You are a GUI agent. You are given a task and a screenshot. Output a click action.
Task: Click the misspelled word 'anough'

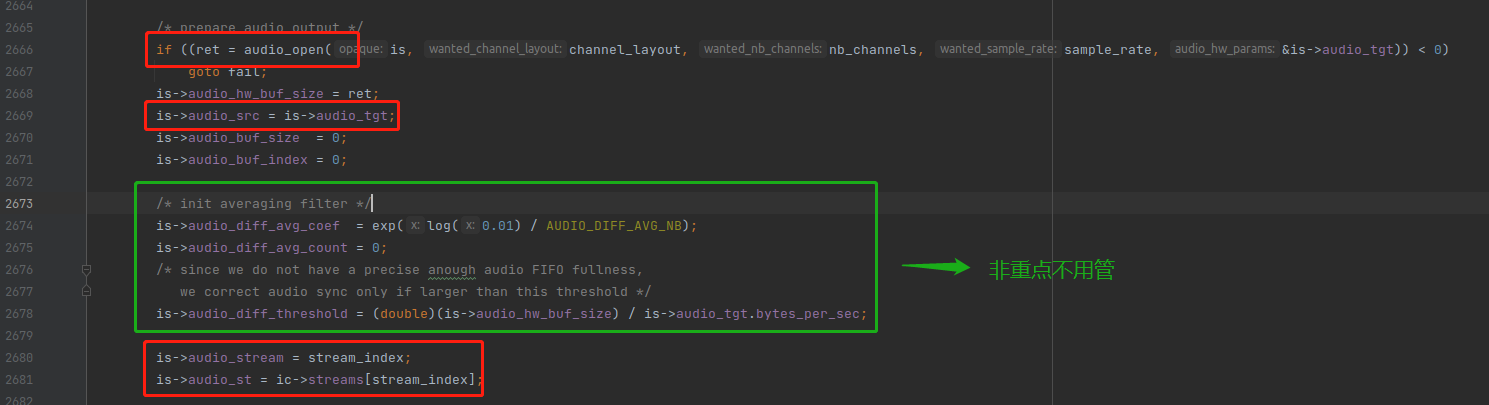[x=452, y=270]
